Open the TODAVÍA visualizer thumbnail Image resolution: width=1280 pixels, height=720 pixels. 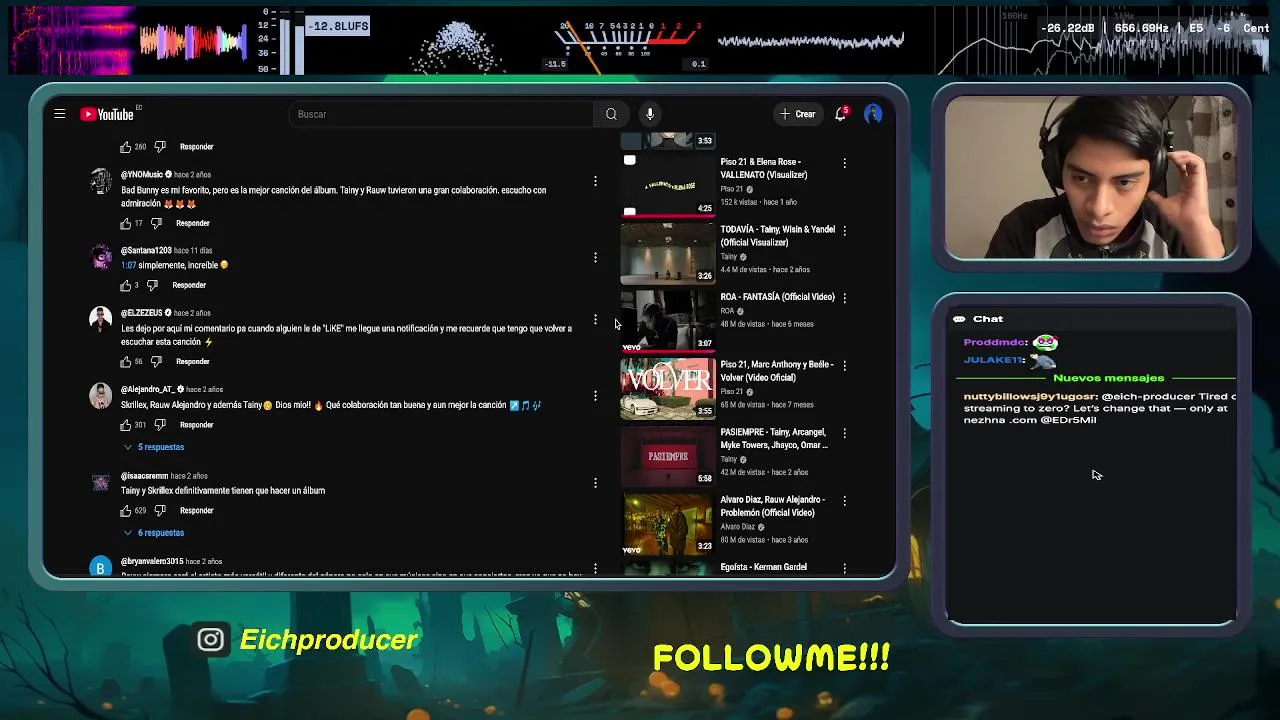[x=668, y=254]
